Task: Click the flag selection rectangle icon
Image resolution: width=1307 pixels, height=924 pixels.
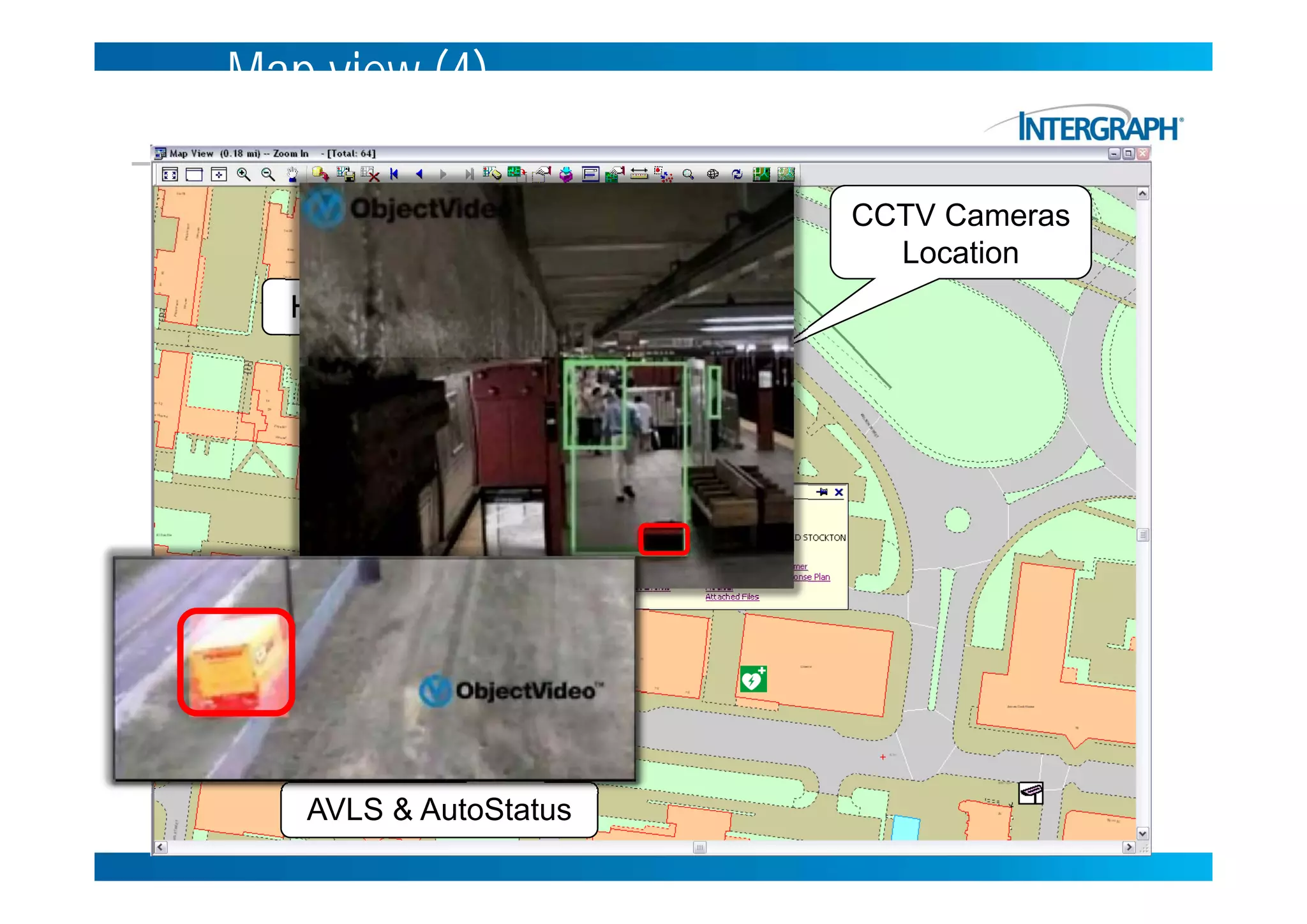Action: point(542,174)
